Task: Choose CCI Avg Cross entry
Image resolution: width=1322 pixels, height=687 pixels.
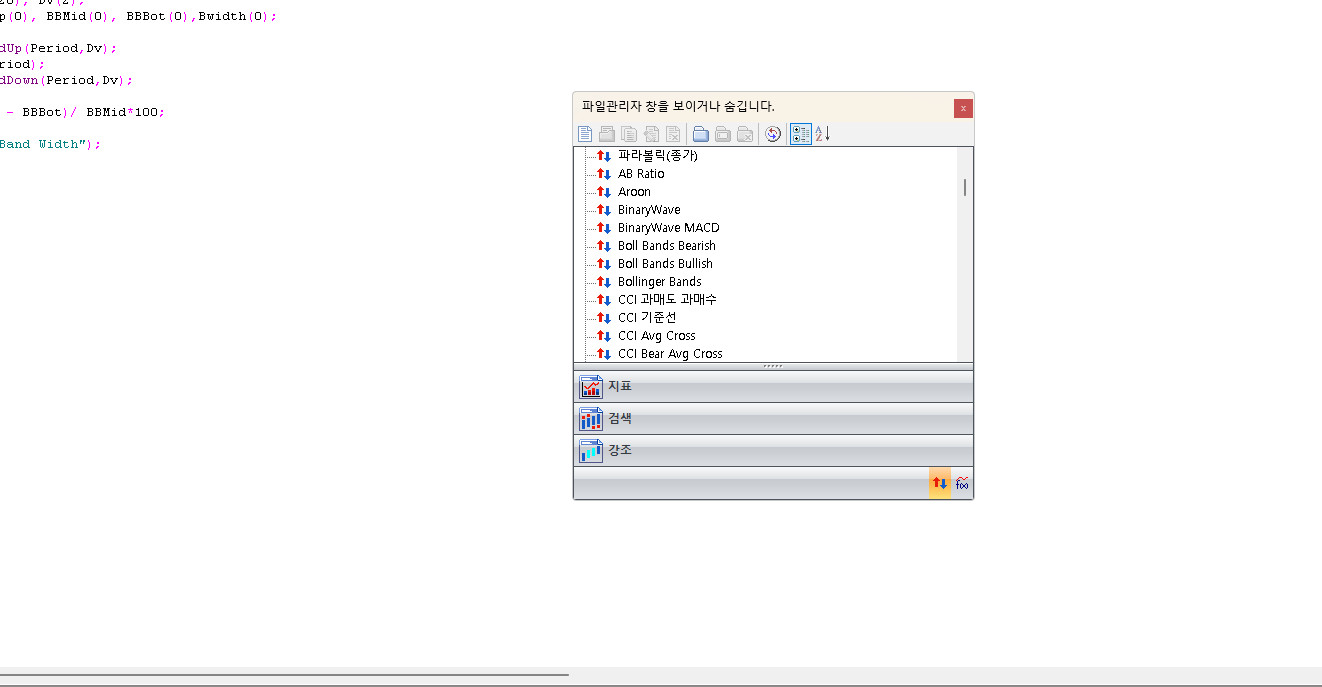Action: (x=656, y=336)
